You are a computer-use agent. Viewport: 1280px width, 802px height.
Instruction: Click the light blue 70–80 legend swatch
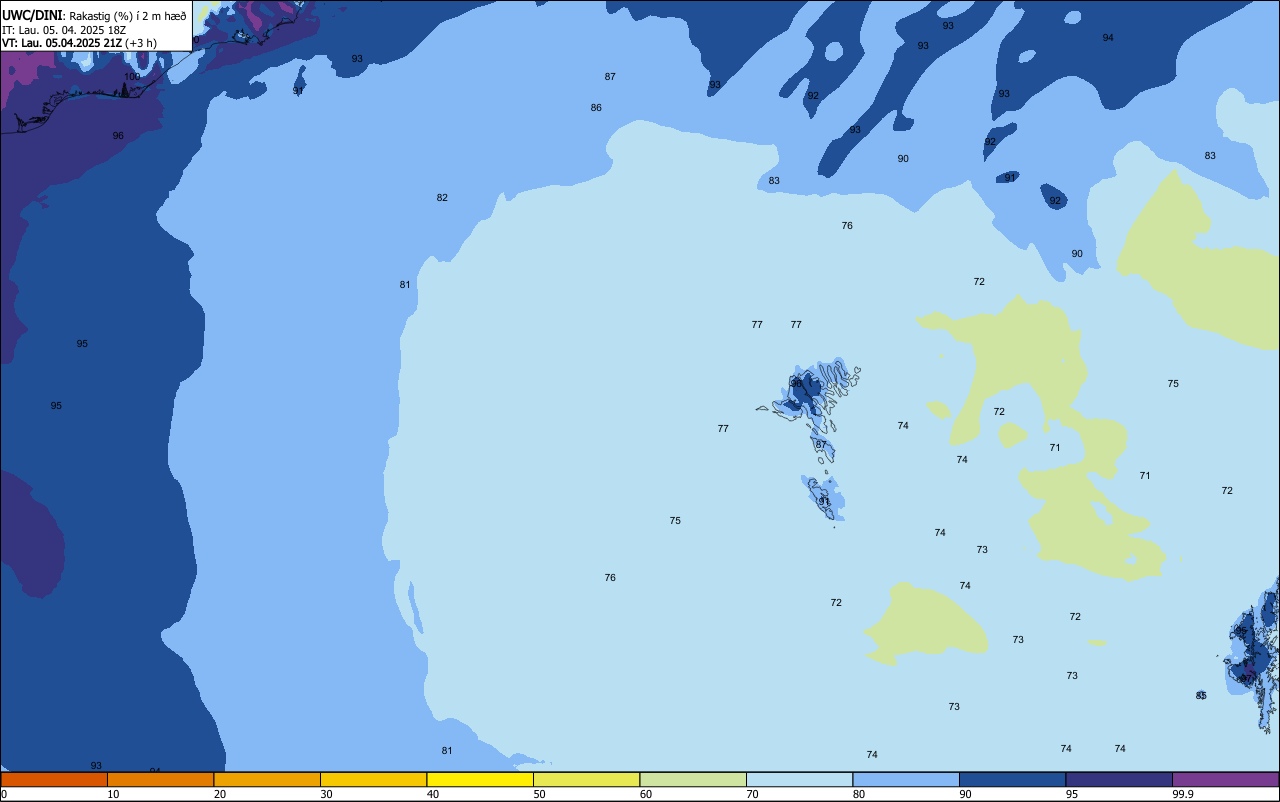(x=799, y=779)
